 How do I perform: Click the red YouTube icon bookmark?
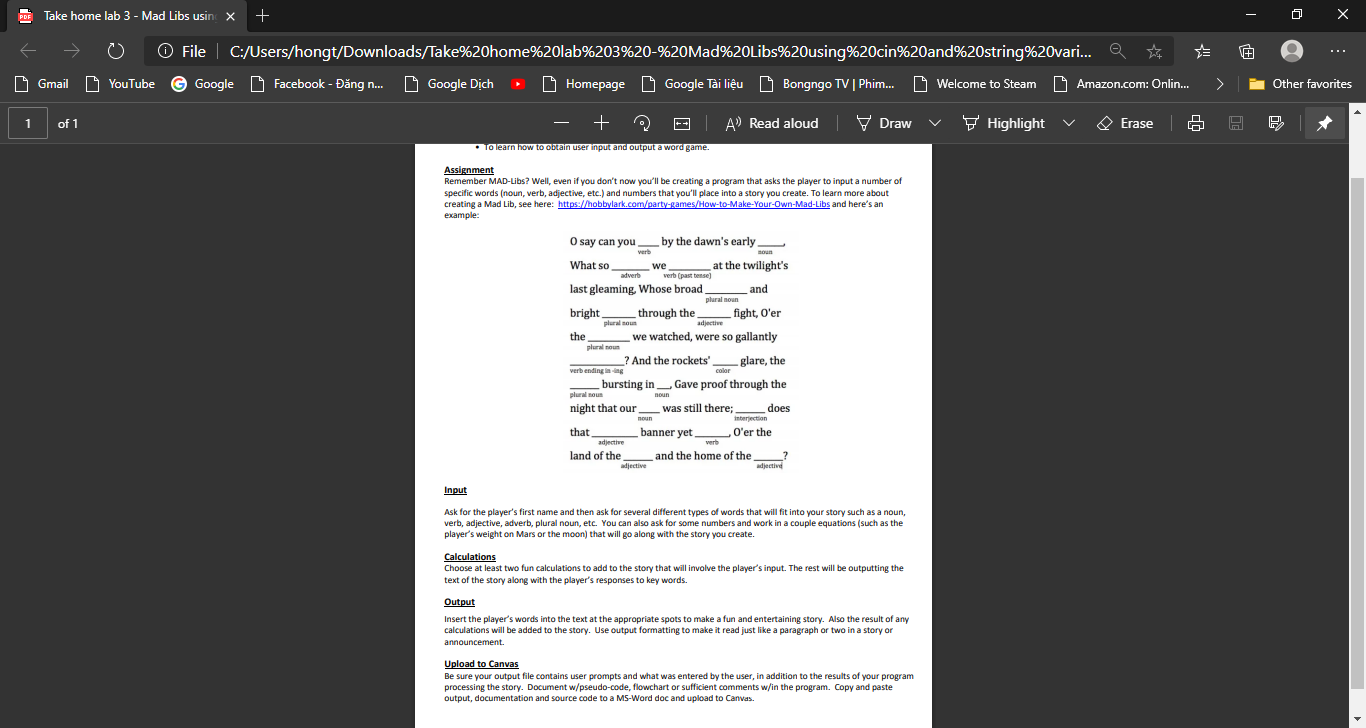tap(518, 84)
